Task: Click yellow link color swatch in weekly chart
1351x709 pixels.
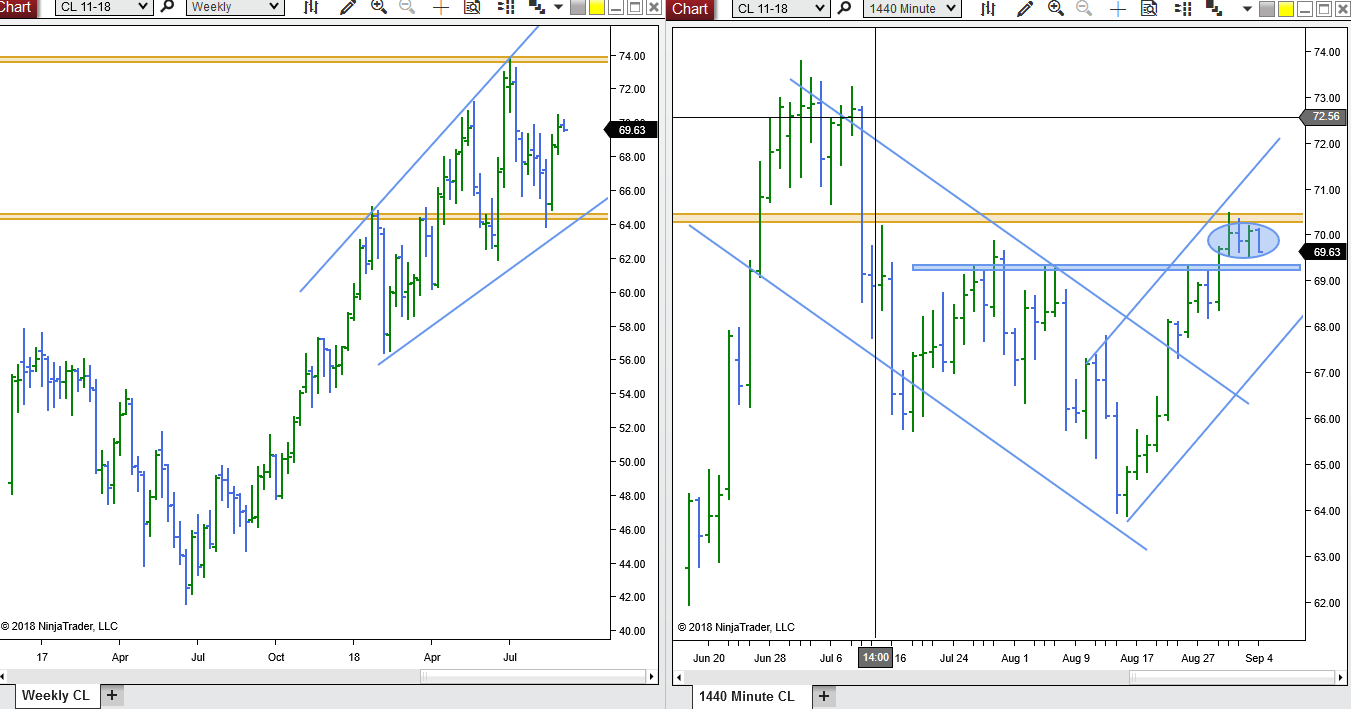Action: click(x=596, y=7)
